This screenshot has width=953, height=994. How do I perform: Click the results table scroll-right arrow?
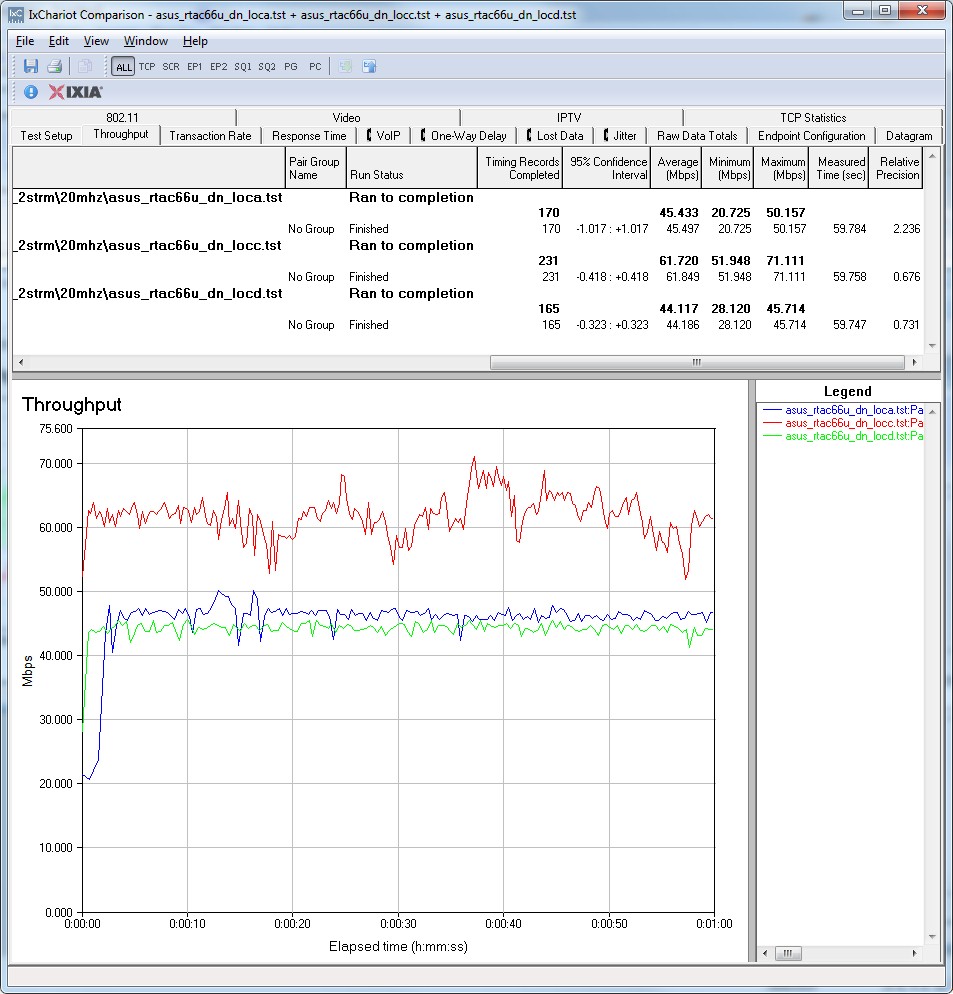pos(914,362)
